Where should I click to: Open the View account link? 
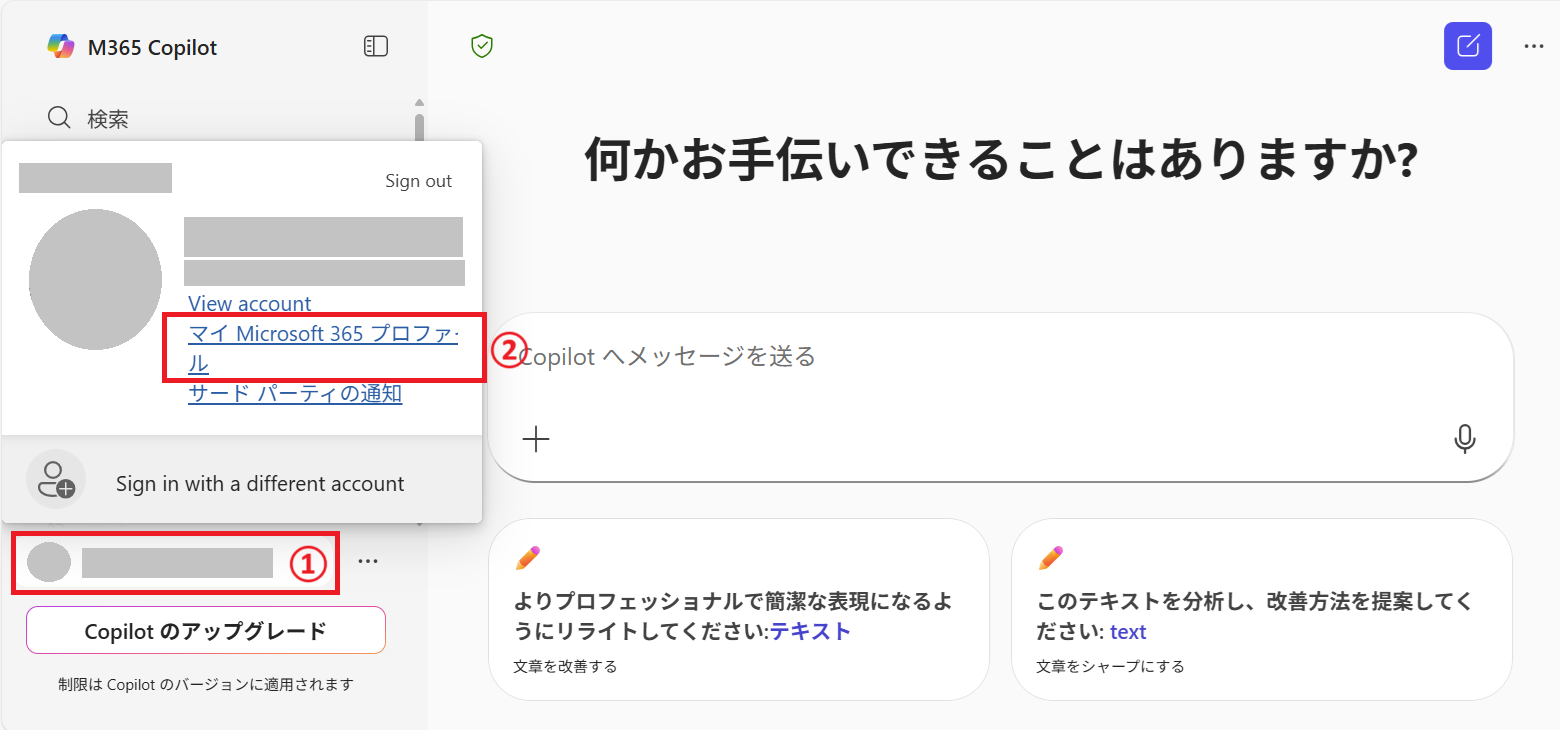point(250,303)
